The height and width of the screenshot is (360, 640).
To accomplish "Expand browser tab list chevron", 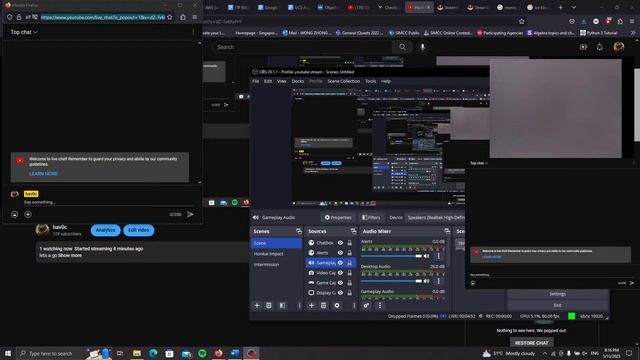I will tap(574, 7).
